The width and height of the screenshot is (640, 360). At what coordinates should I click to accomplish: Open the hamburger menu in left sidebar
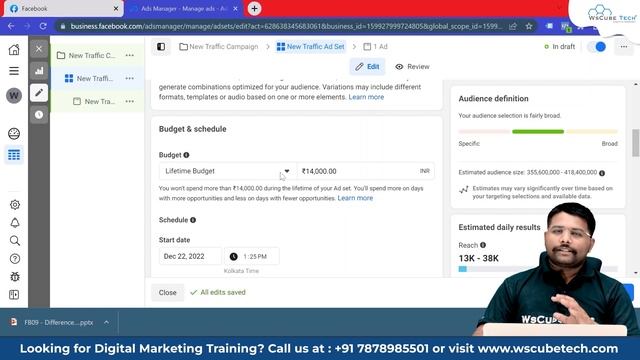click(14, 71)
